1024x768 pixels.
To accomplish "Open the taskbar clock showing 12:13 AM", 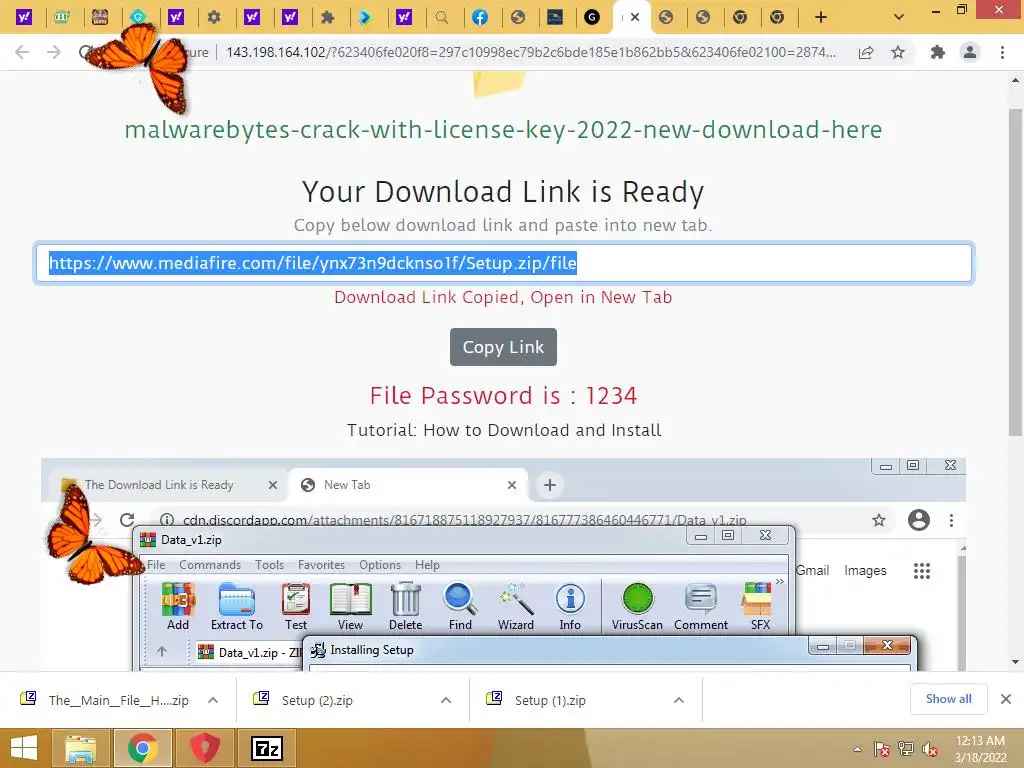I will coord(980,749).
